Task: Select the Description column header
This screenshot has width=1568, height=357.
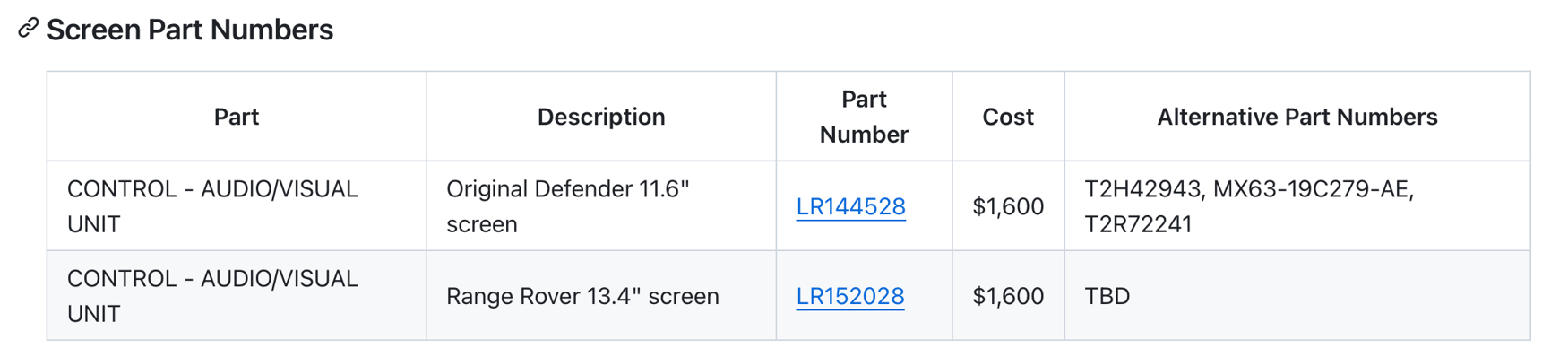Action: coord(601,117)
